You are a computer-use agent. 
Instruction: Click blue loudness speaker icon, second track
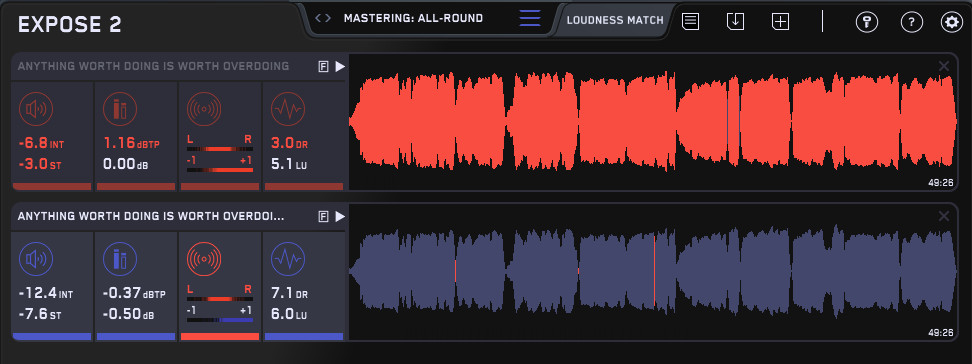[36, 260]
